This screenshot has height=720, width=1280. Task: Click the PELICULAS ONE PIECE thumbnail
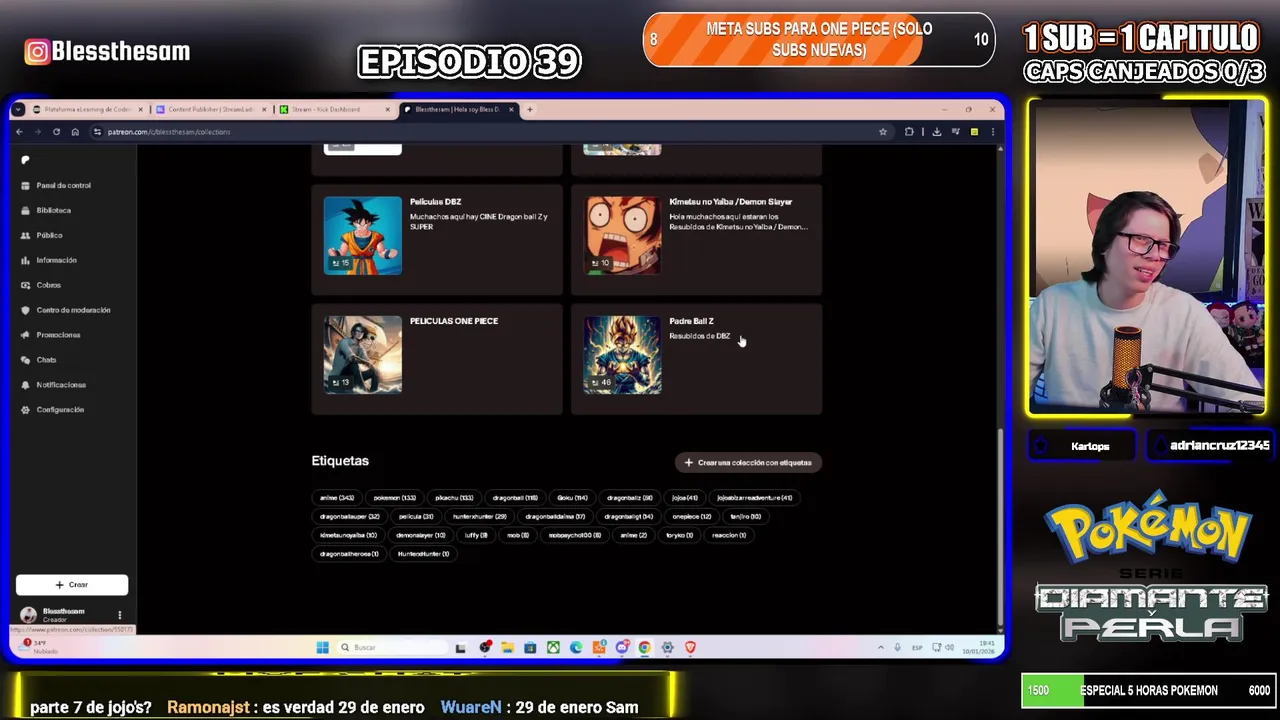363,354
